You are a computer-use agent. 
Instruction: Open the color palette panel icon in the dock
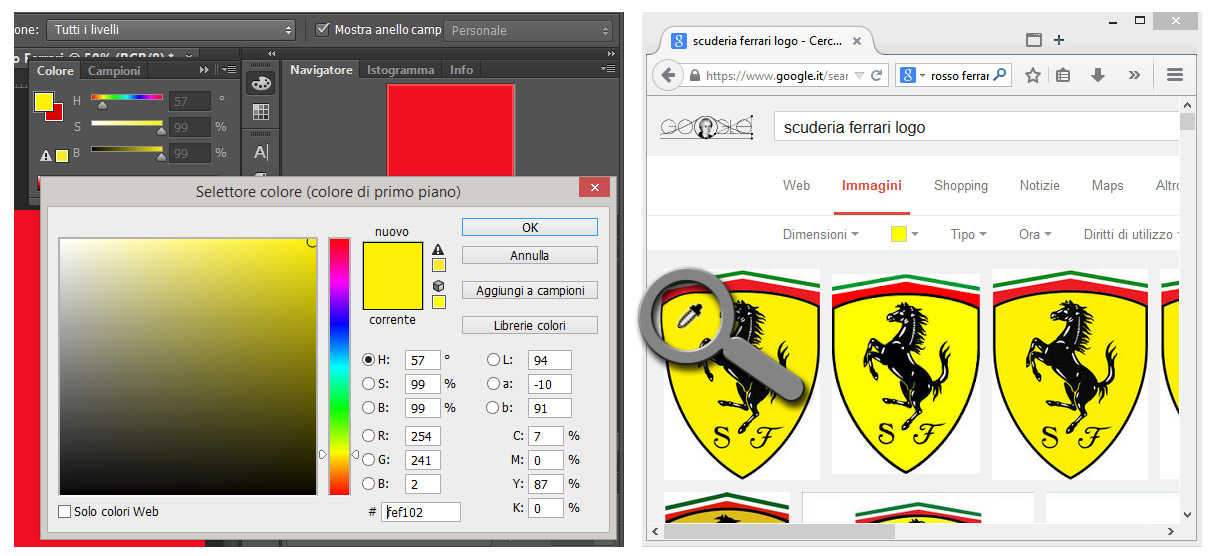click(260, 84)
